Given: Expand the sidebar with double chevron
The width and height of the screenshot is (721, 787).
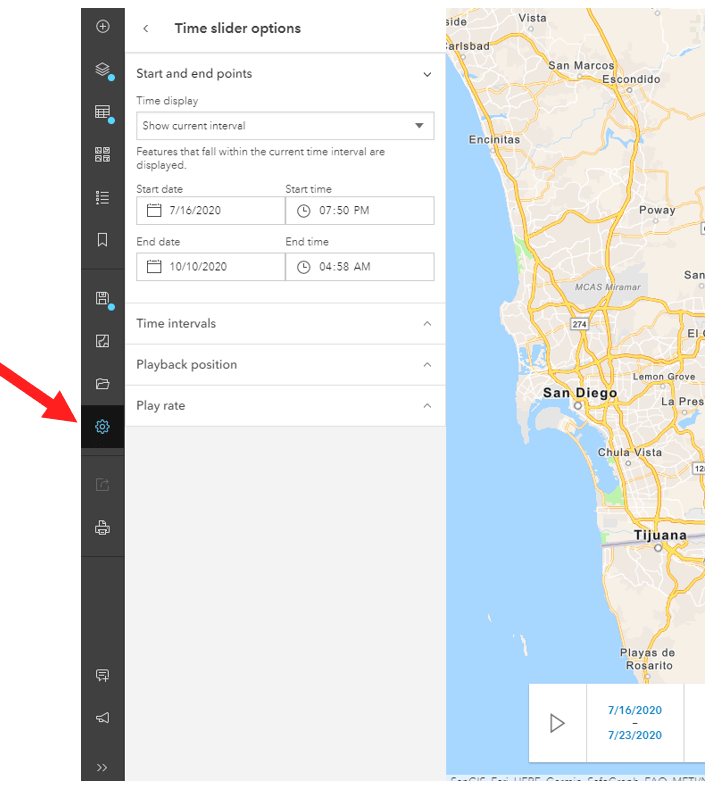Looking at the screenshot, I should [102, 767].
